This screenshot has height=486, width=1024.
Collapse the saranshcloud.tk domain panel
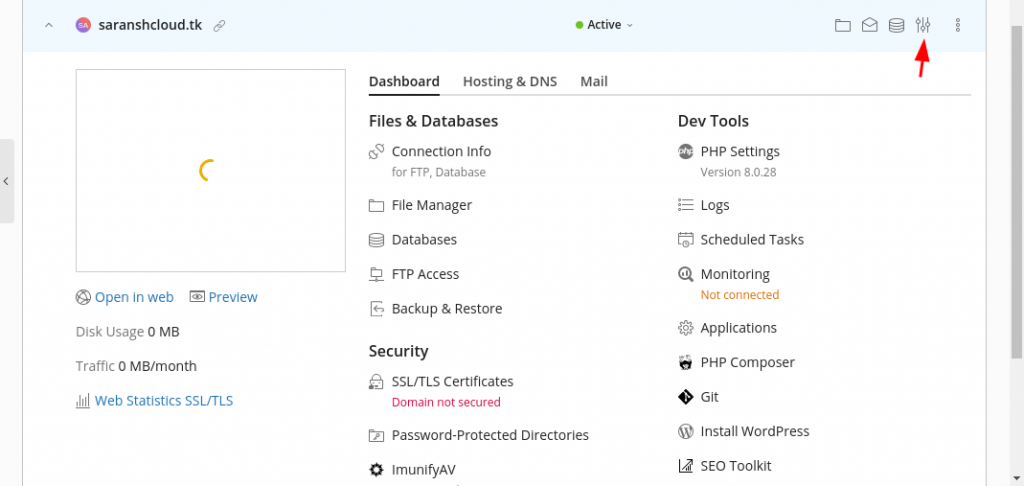coord(48,25)
